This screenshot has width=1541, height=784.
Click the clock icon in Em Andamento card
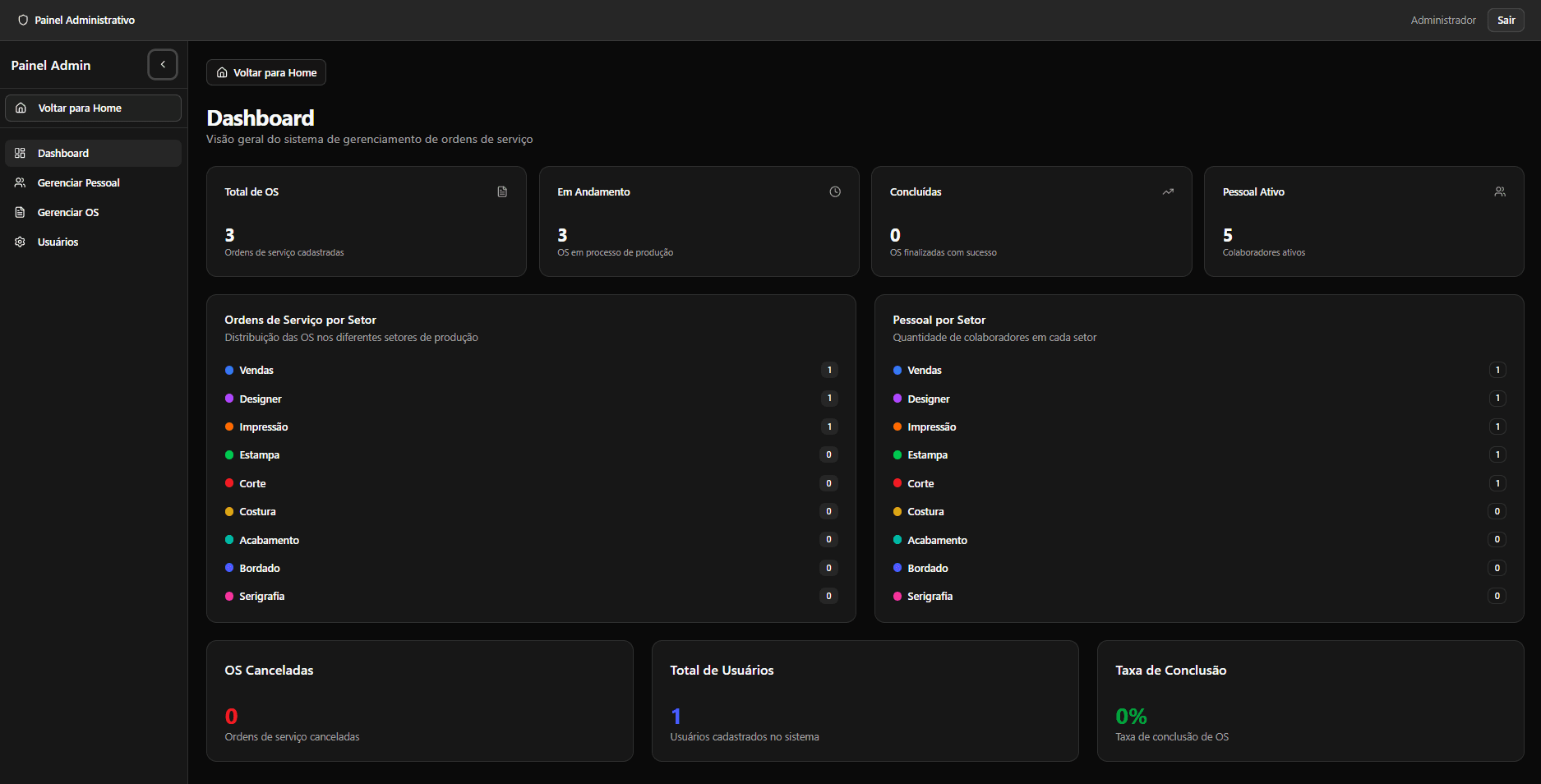pyautogui.click(x=835, y=192)
